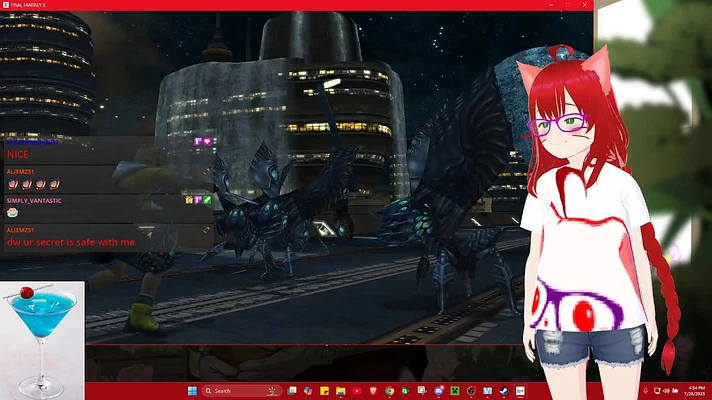Close the Final Fantasy X window

point(585,5)
